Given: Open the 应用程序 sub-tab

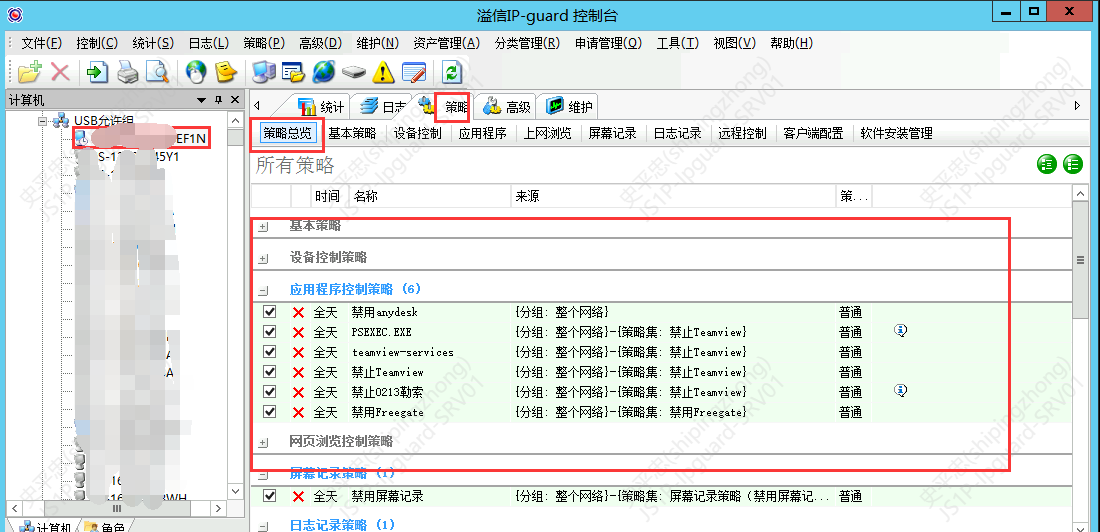Looking at the screenshot, I should 483,133.
